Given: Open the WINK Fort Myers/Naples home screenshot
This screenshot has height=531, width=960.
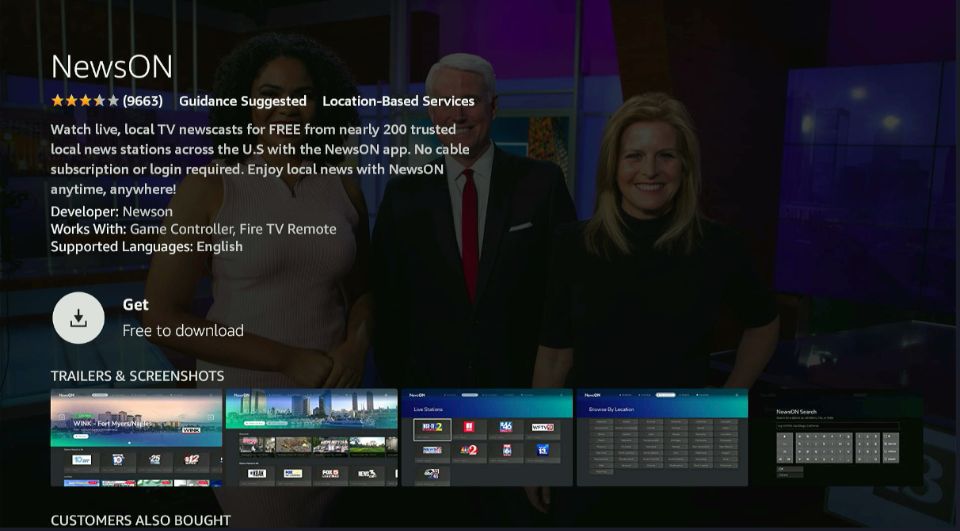Looking at the screenshot, I should (137, 437).
